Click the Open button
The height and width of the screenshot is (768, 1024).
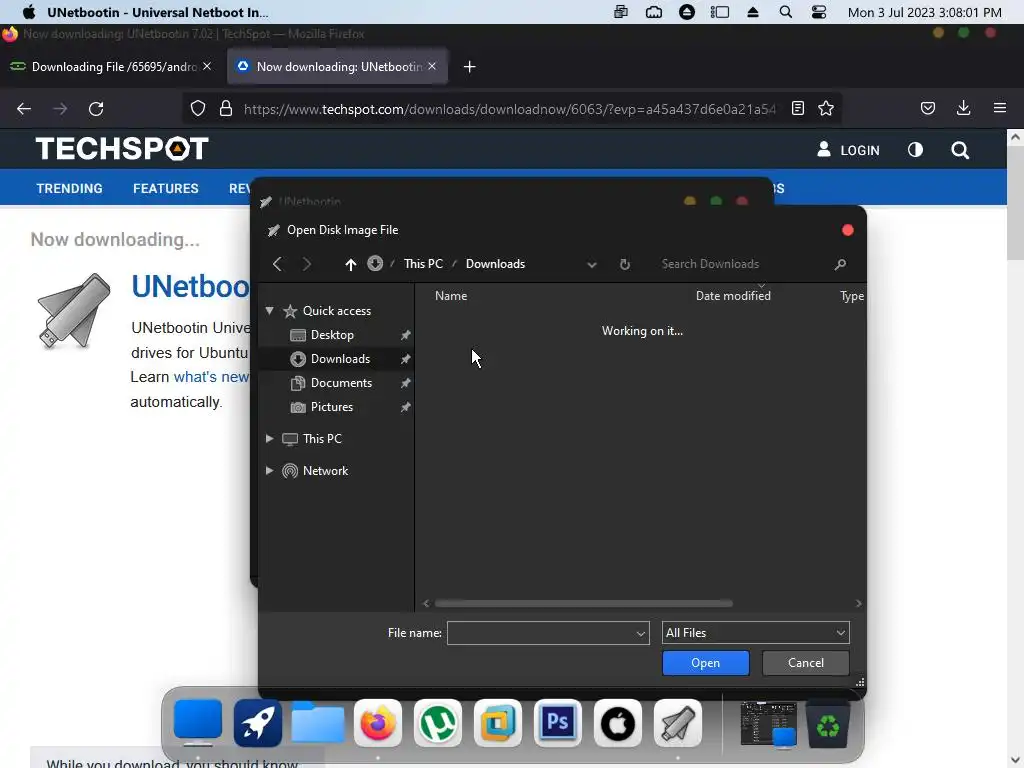click(705, 663)
